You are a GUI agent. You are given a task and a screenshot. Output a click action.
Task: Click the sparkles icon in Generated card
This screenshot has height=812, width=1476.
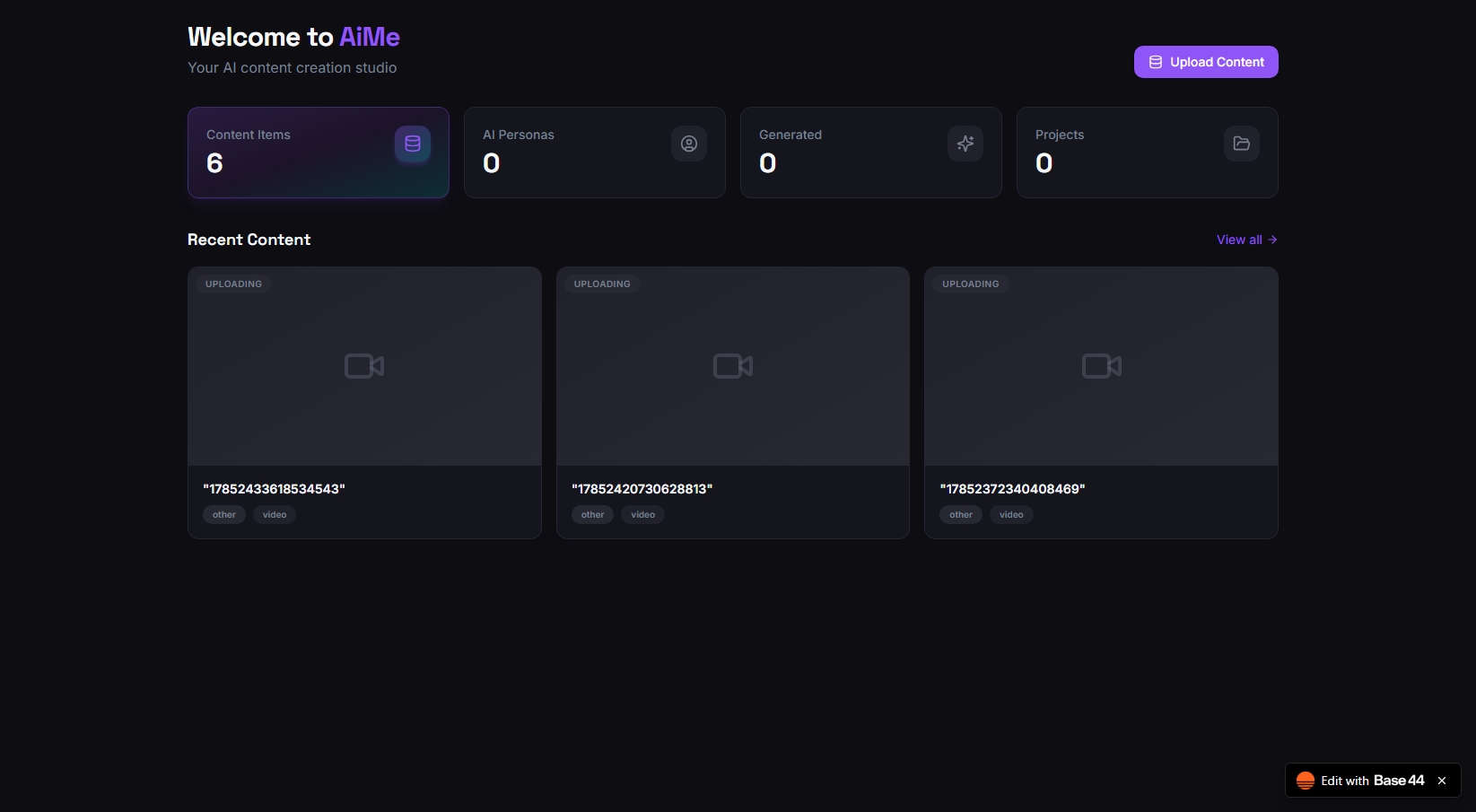965,144
